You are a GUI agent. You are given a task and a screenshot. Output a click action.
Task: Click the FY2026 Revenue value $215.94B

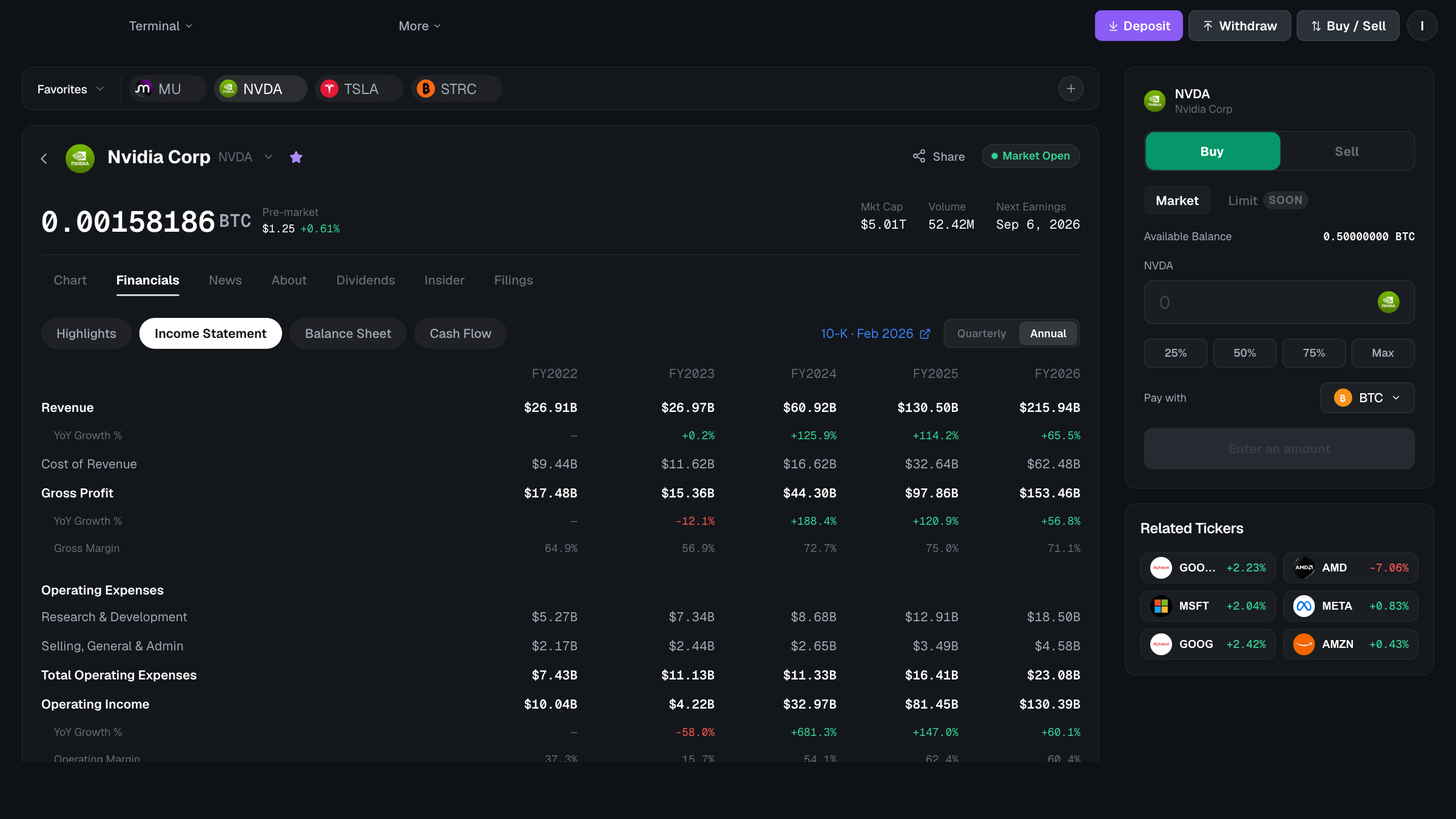(x=1050, y=408)
